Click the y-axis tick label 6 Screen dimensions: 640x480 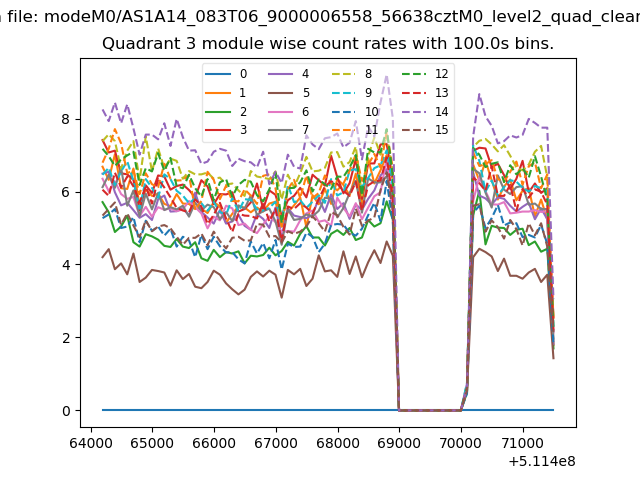click(x=68, y=192)
